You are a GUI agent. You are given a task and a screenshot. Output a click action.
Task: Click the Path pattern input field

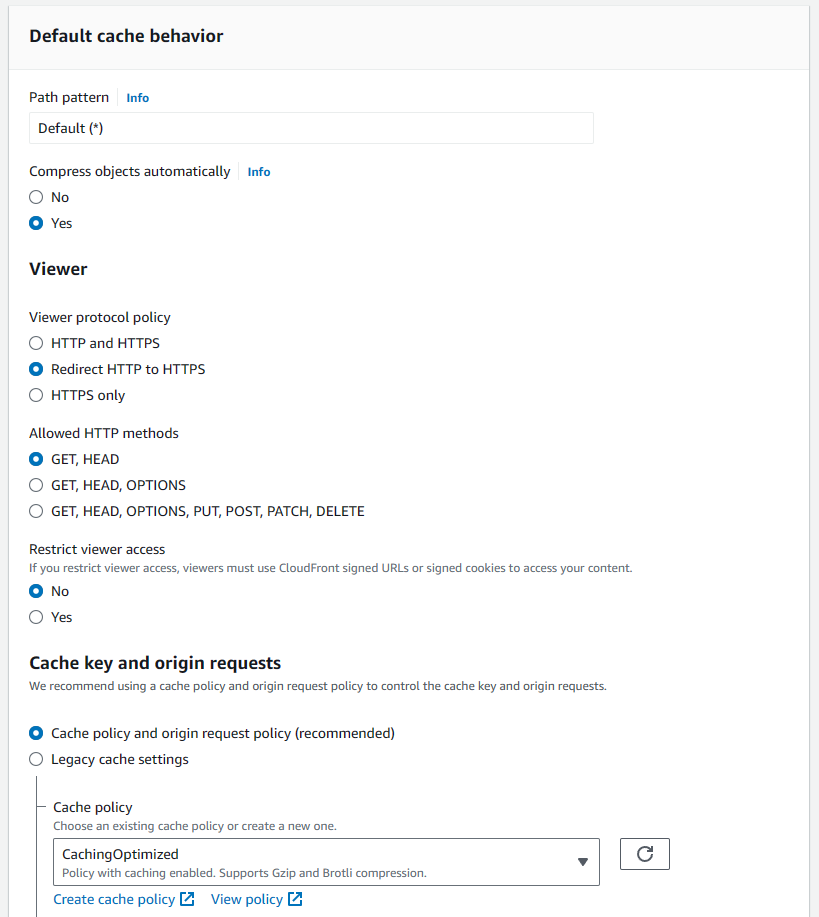coord(310,128)
